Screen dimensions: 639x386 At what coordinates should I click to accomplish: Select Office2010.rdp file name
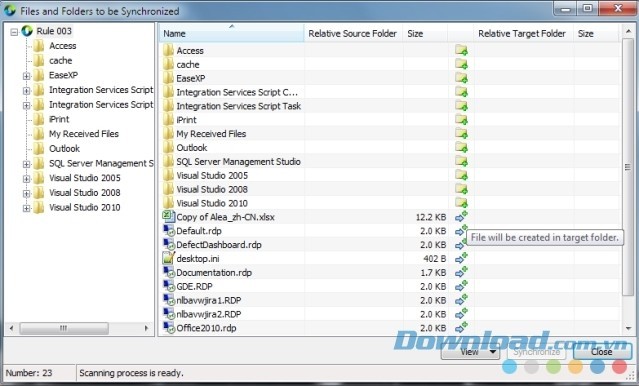click(206, 328)
